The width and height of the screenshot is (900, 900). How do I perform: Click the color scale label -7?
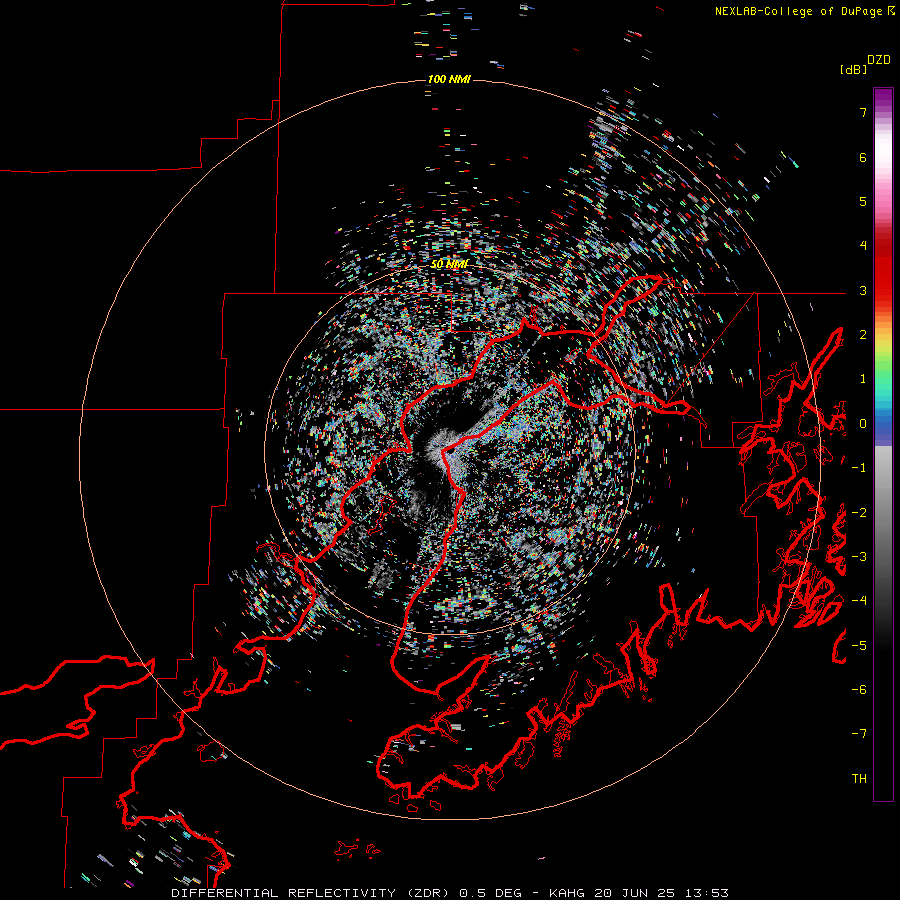click(x=859, y=734)
